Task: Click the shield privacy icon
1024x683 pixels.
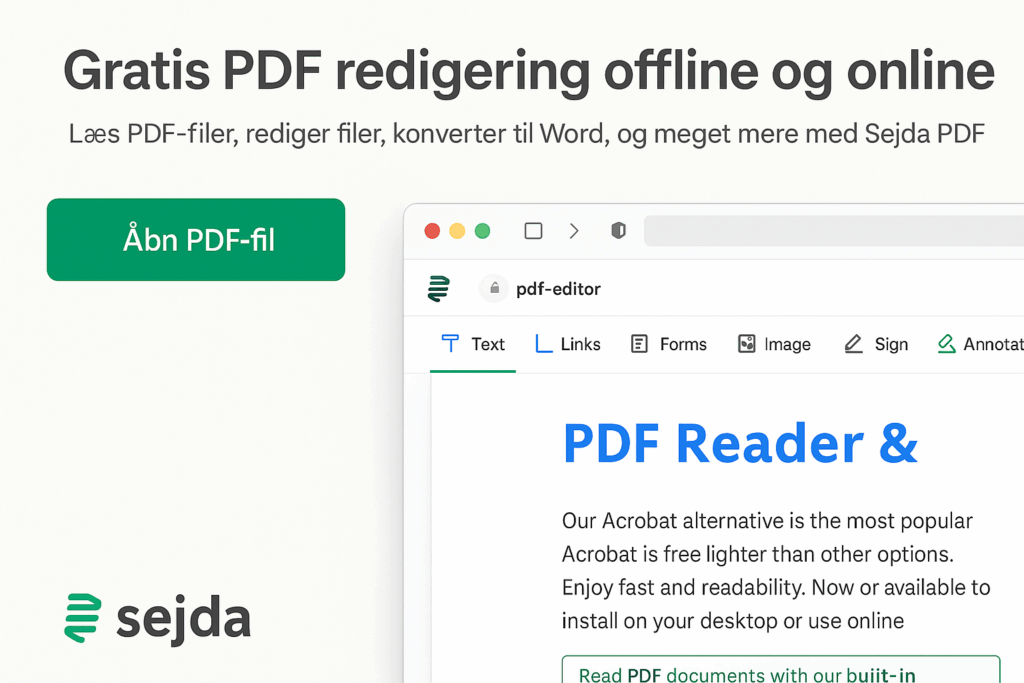Action: [x=618, y=230]
